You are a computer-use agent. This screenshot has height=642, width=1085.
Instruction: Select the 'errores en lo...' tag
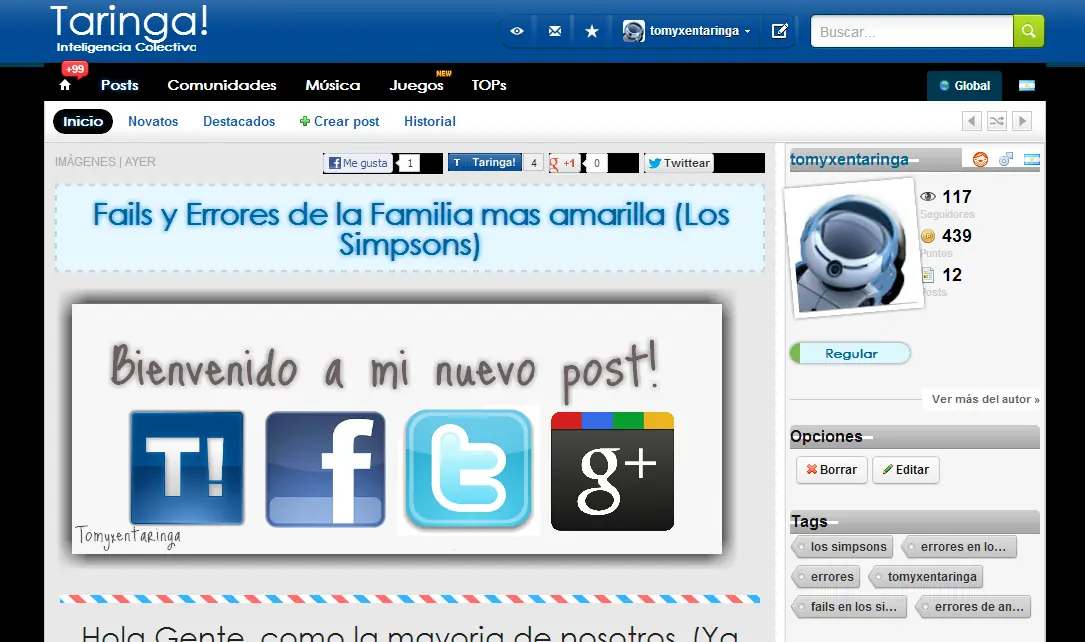pyautogui.click(x=959, y=547)
